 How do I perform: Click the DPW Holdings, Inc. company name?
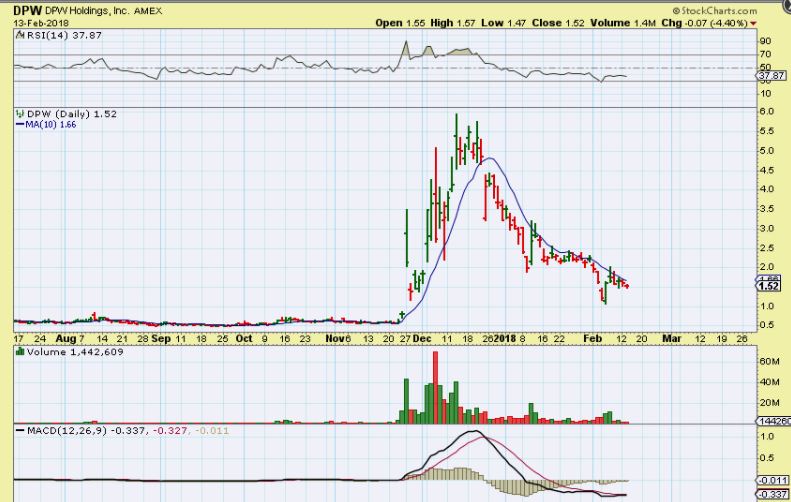[87, 11]
